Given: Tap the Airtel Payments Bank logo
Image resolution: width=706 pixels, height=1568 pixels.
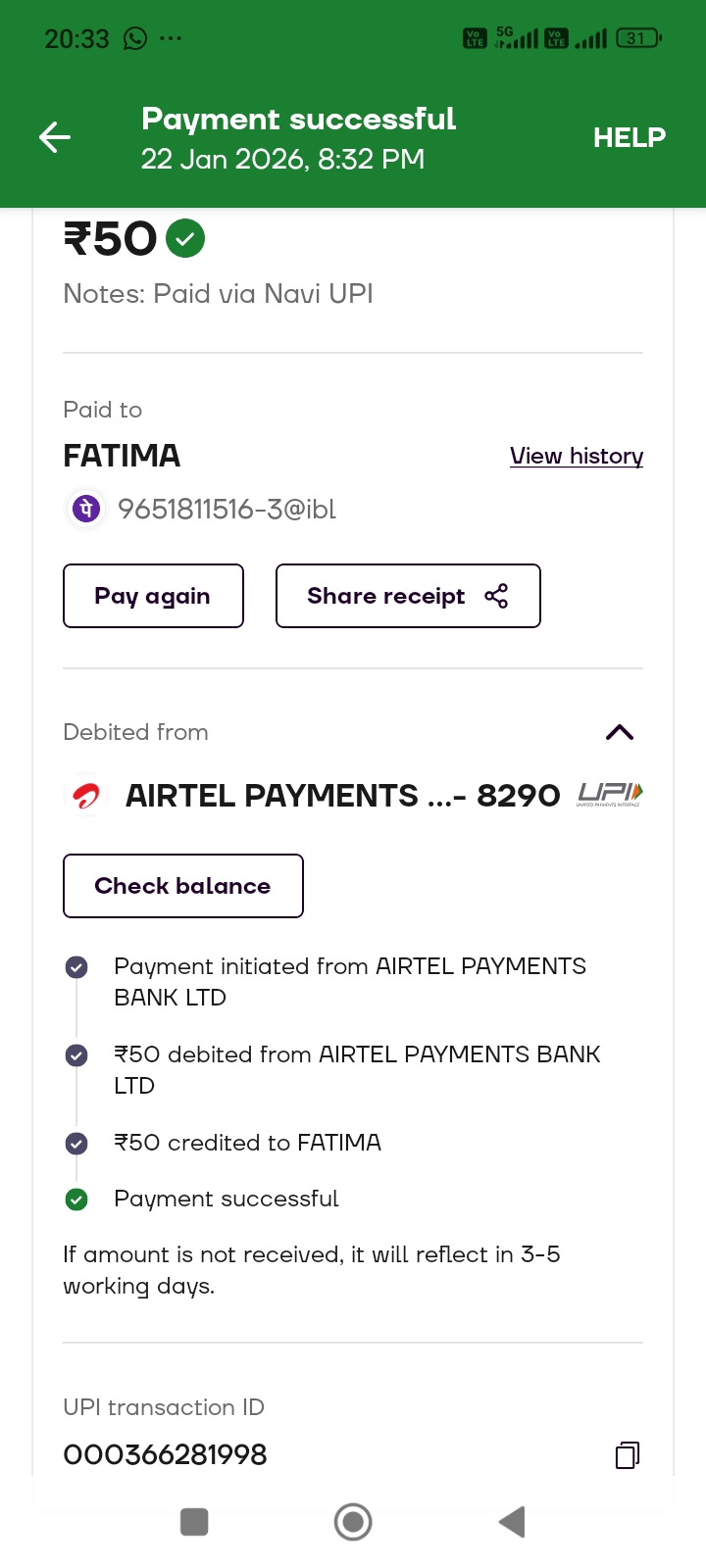Looking at the screenshot, I should tap(86, 796).
